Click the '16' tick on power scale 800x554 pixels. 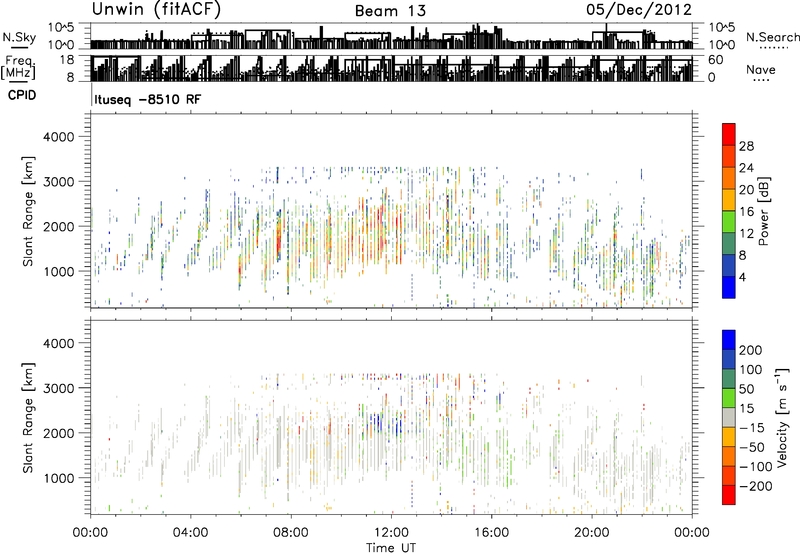pos(746,212)
